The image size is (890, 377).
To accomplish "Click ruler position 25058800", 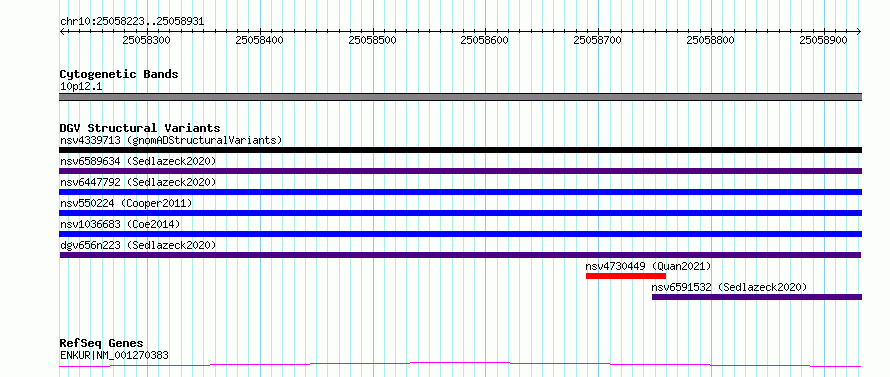I will coord(711,40).
